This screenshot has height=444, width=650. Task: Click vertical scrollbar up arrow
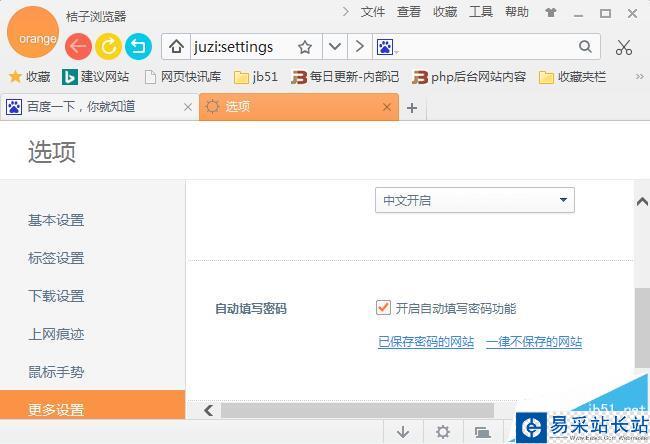pos(642,202)
